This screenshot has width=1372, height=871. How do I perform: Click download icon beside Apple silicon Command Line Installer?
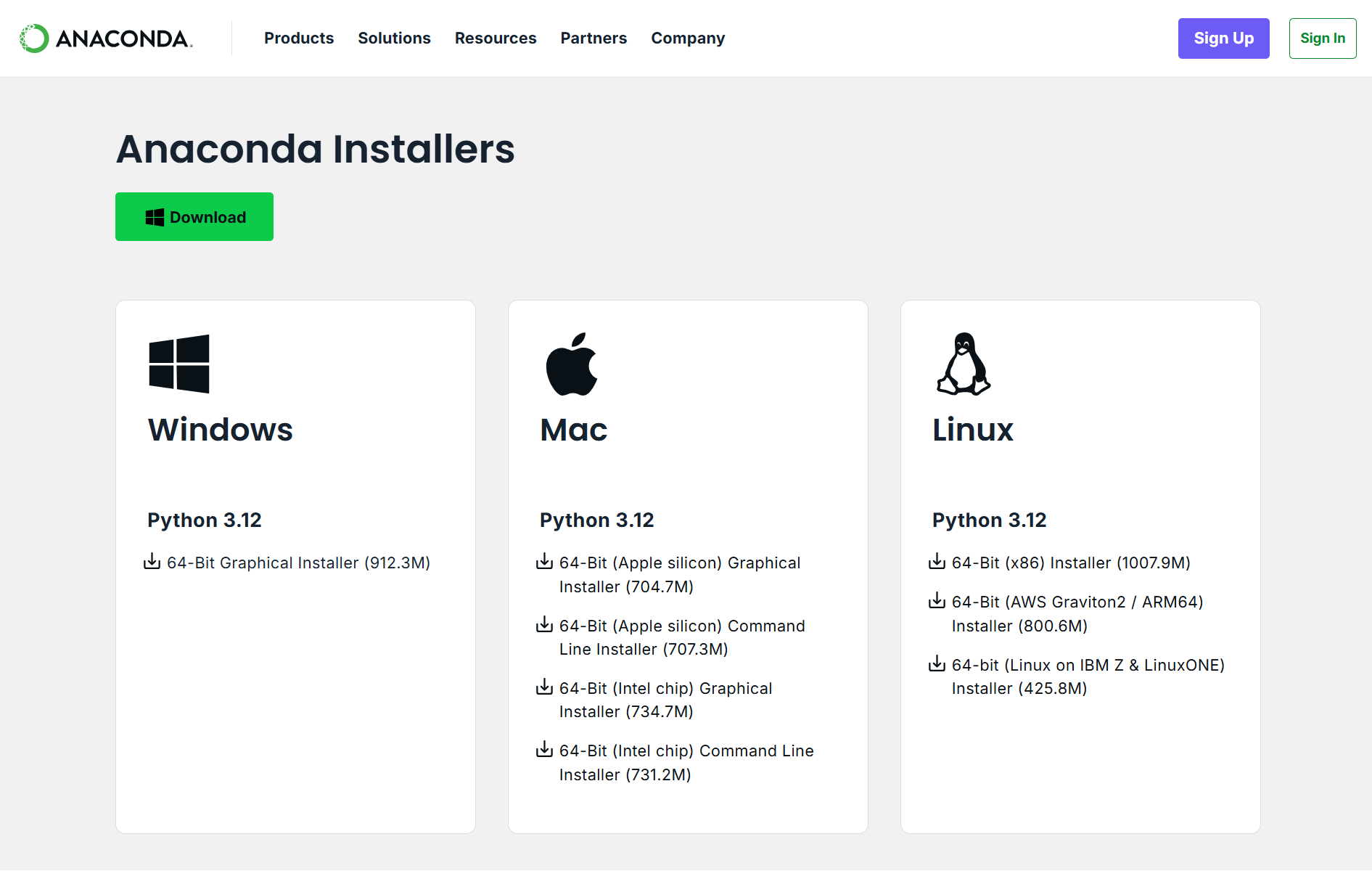click(544, 624)
